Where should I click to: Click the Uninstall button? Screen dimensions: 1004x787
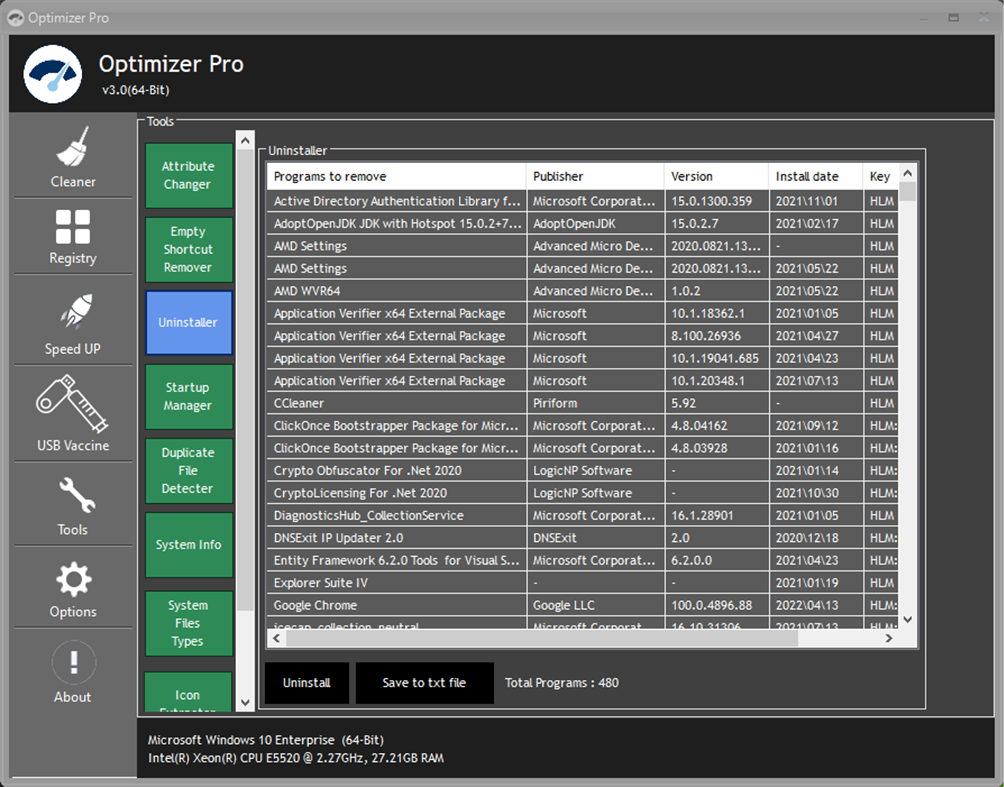pos(307,683)
